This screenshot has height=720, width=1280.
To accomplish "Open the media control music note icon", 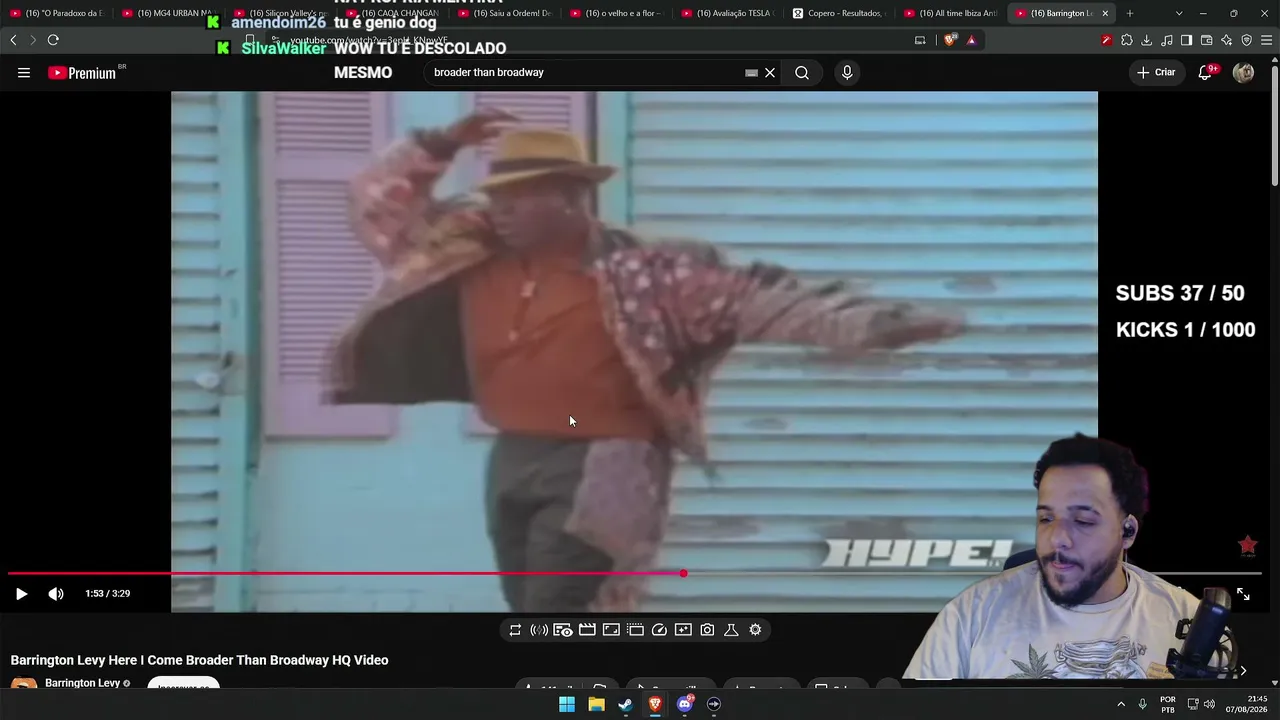I will 1167,40.
